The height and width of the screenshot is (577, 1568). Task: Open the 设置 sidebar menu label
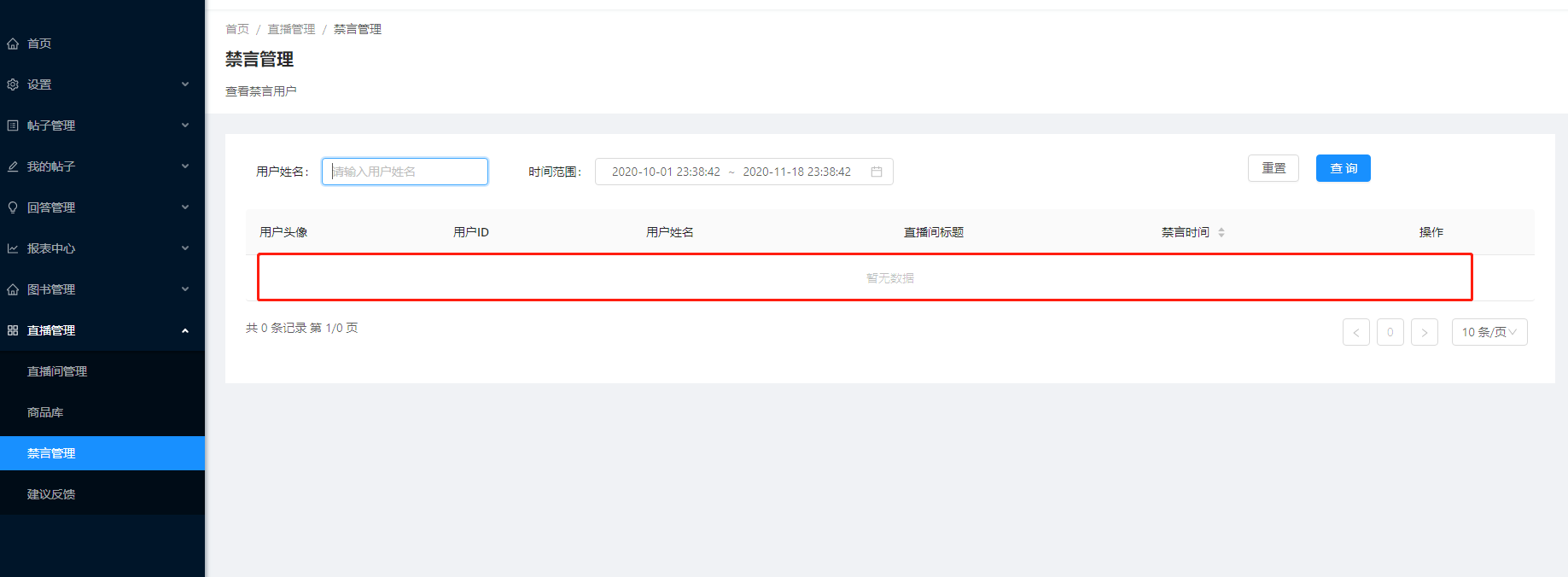tap(39, 85)
